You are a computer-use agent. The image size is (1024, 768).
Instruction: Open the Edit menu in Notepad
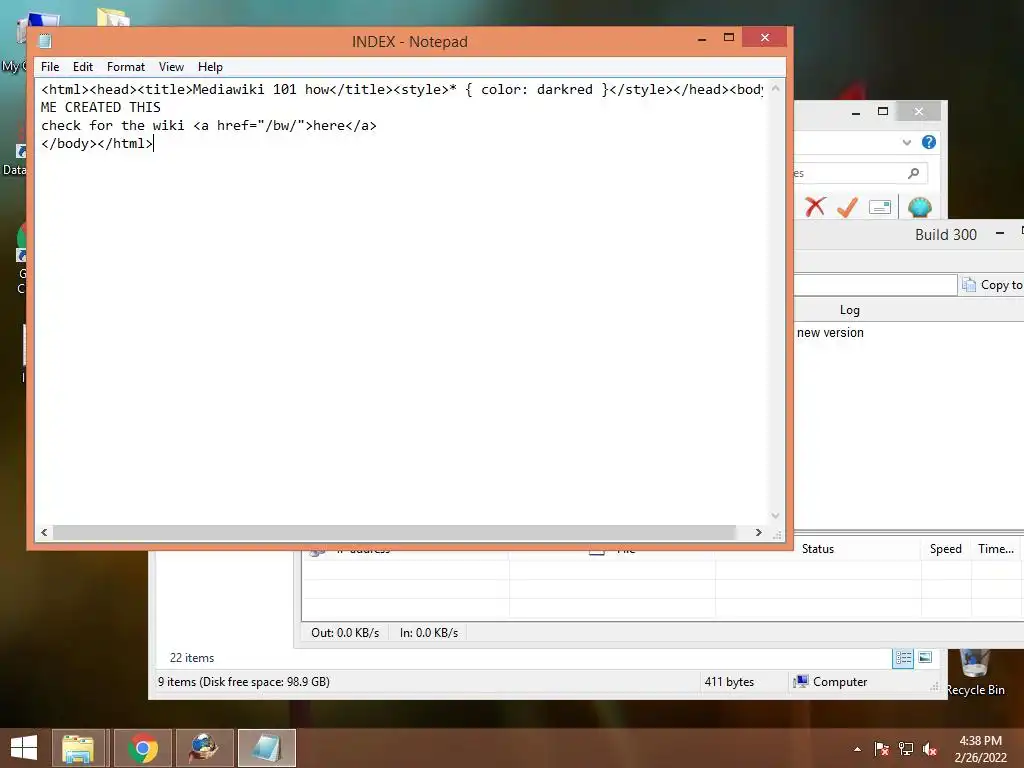coord(82,67)
